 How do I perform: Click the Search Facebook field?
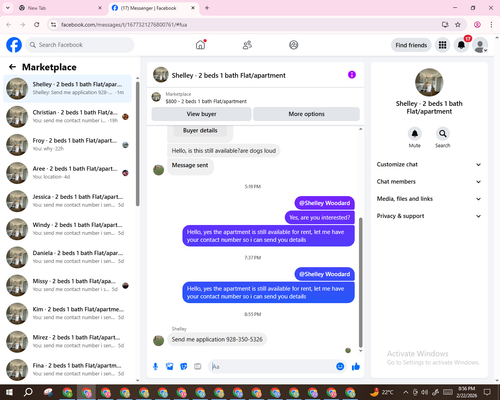(80, 45)
